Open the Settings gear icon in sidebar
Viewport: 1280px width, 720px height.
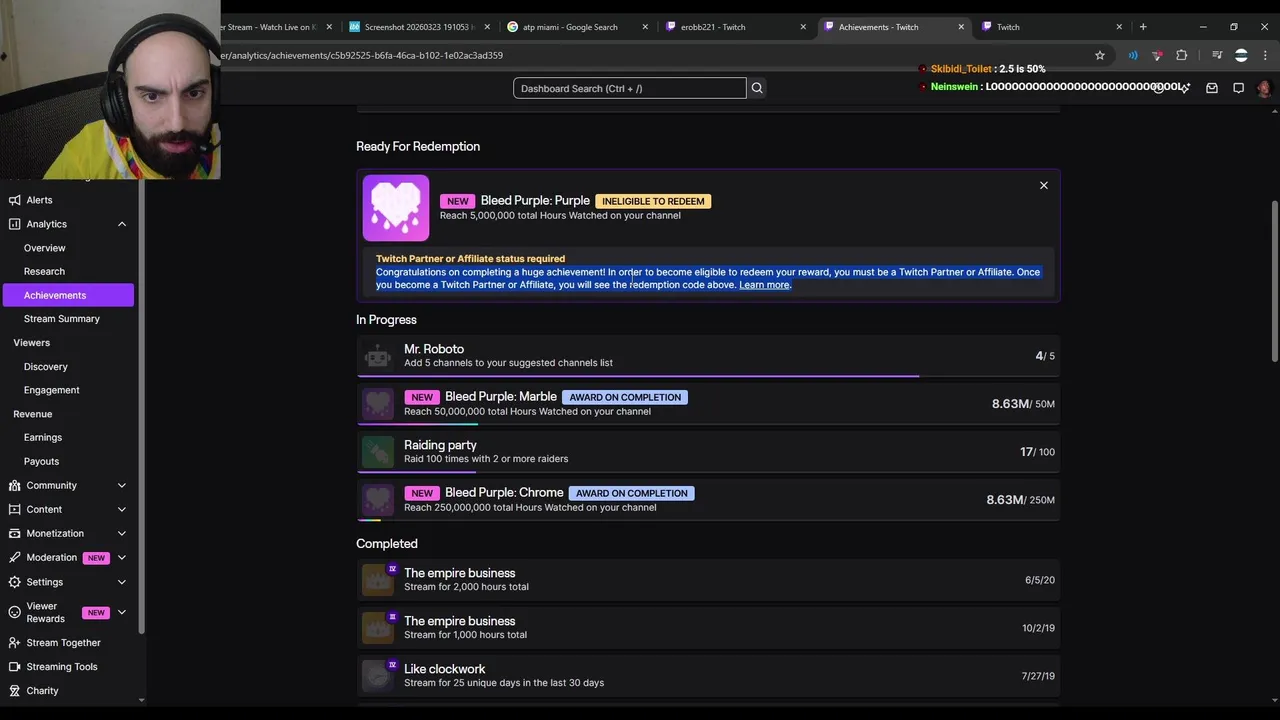(14, 582)
